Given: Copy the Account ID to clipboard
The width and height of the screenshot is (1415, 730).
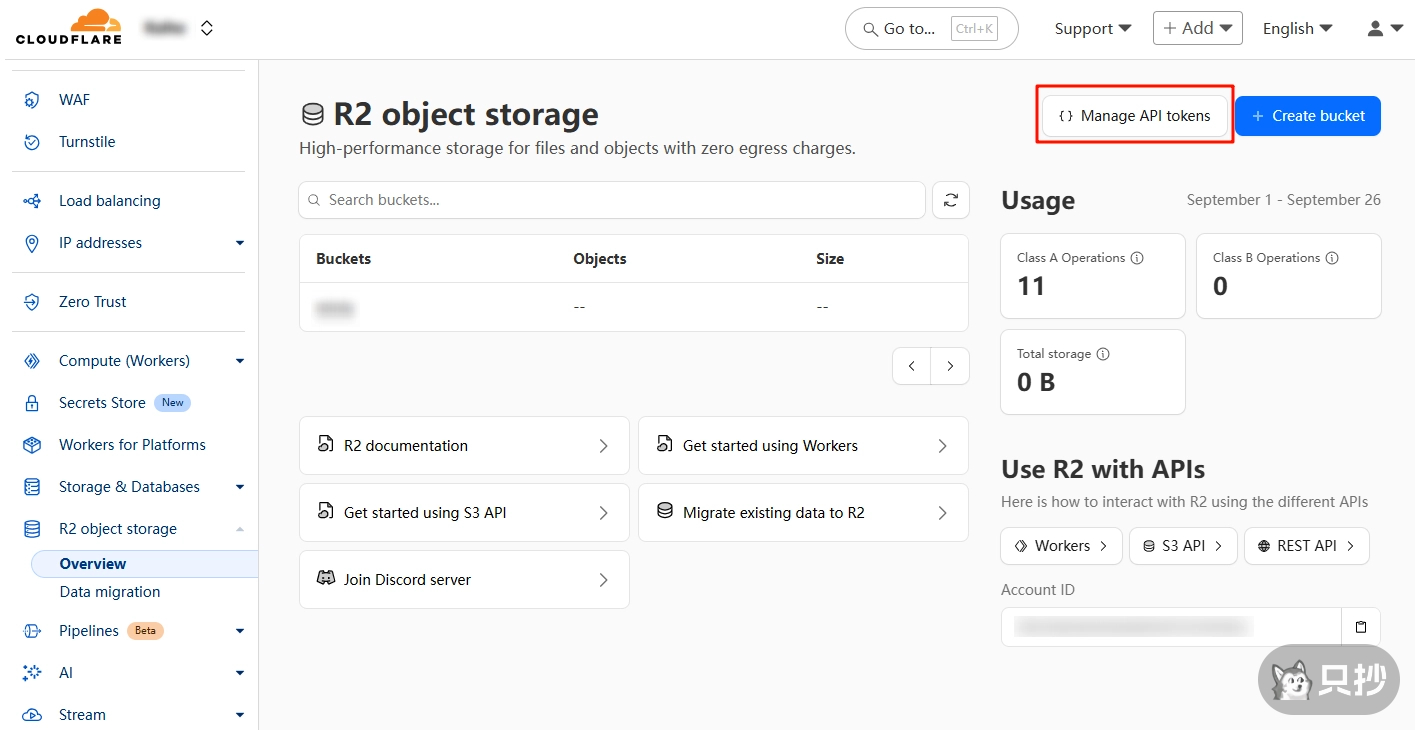Looking at the screenshot, I should (x=1360, y=627).
